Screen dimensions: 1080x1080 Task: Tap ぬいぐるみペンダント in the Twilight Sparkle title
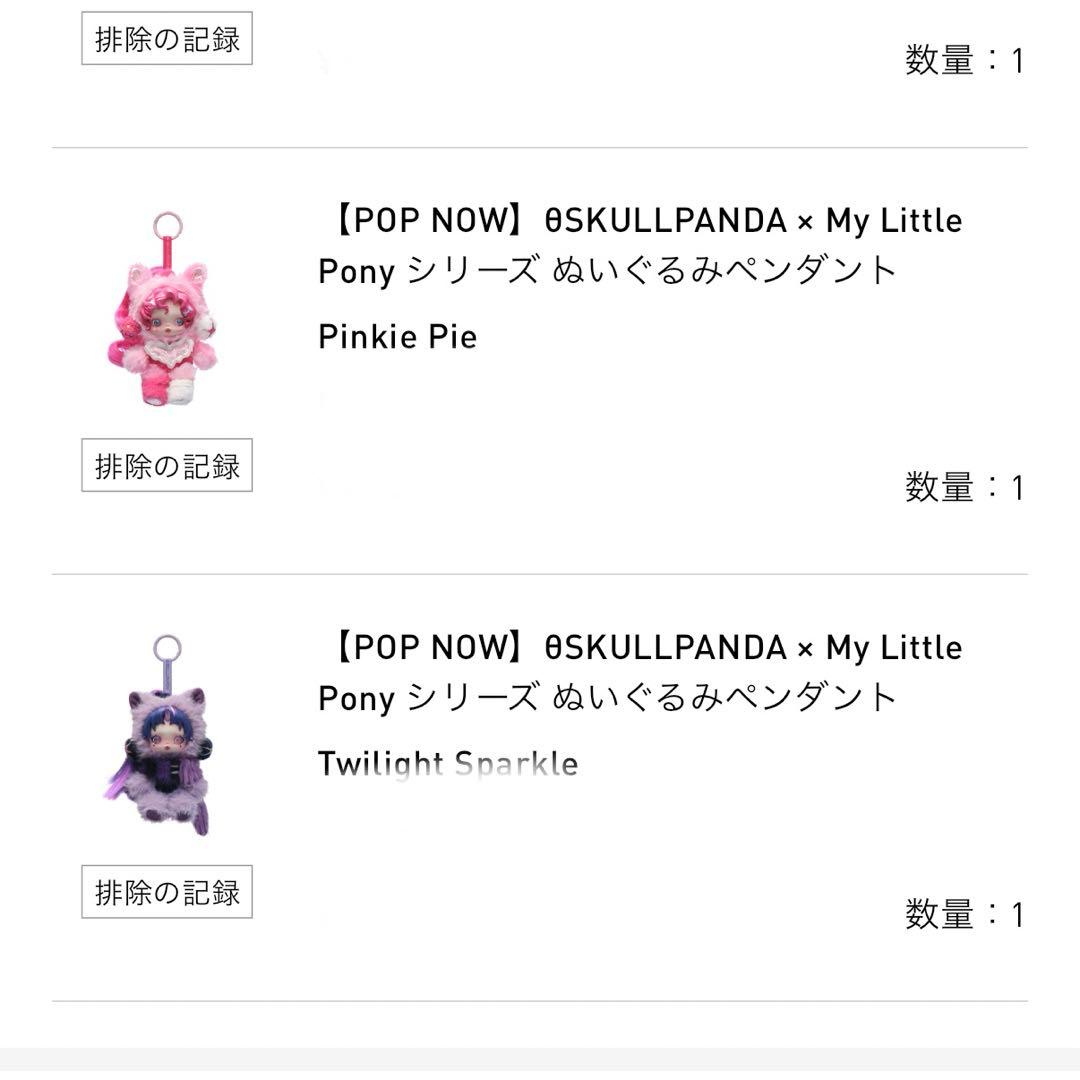(724, 697)
